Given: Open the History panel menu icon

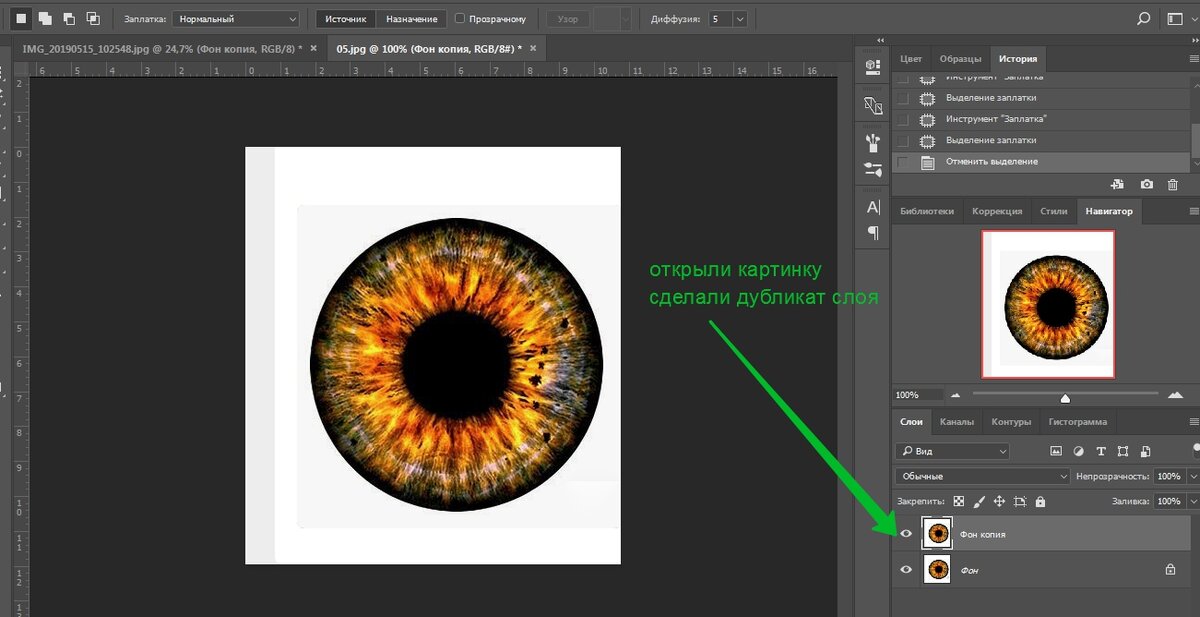Looking at the screenshot, I should click(1193, 59).
